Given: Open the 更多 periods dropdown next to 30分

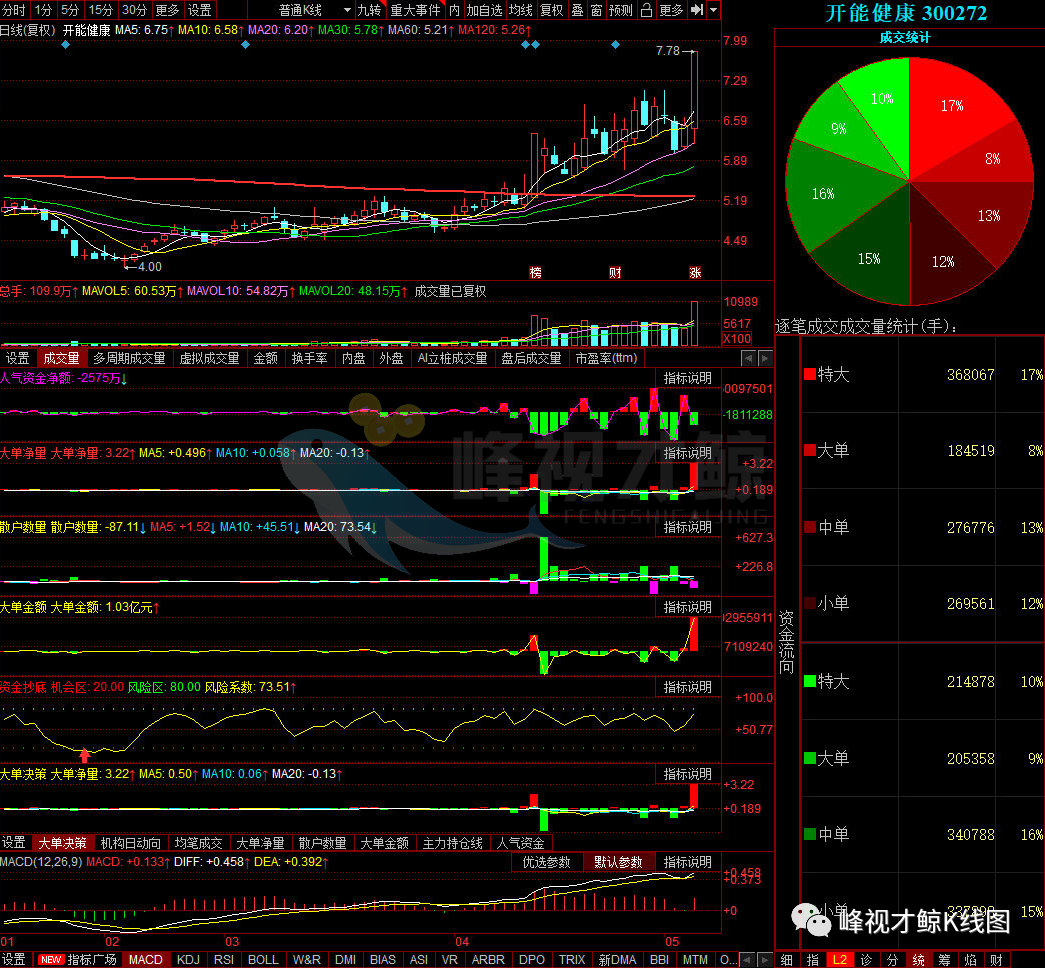Looking at the screenshot, I should click(x=167, y=10).
